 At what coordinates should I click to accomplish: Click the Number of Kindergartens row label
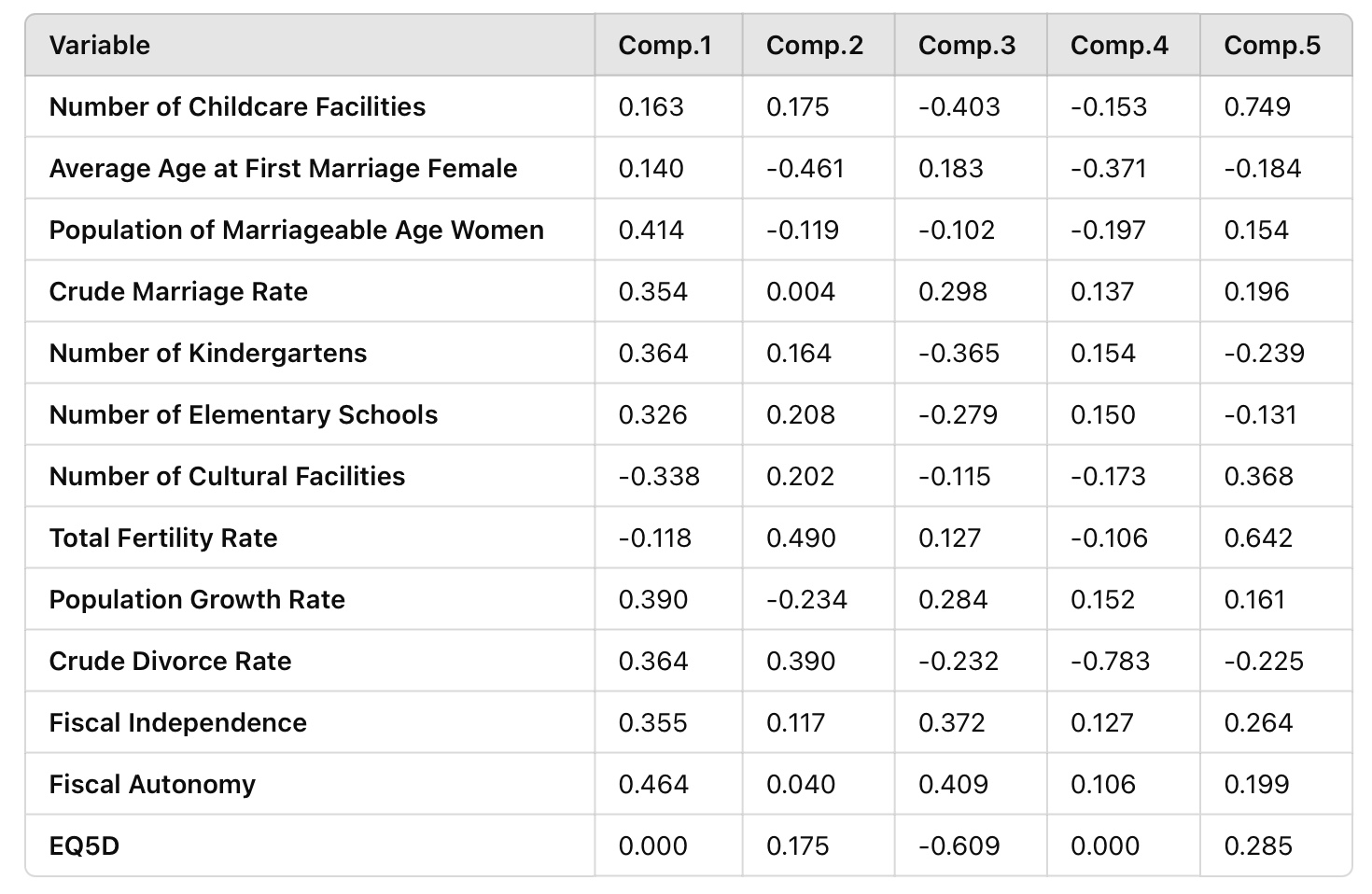[207, 353]
